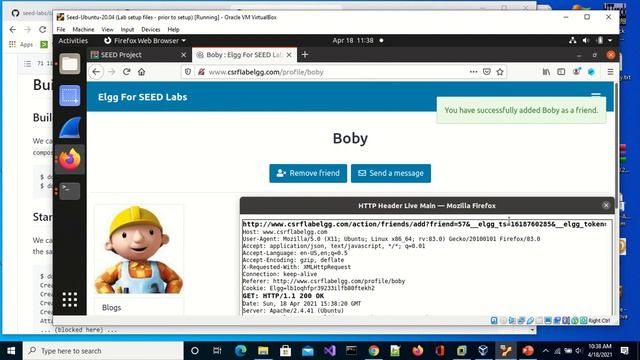Open the Elgg site hamburger menu
The width and height of the screenshot is (640, 360).
(596, 95)
